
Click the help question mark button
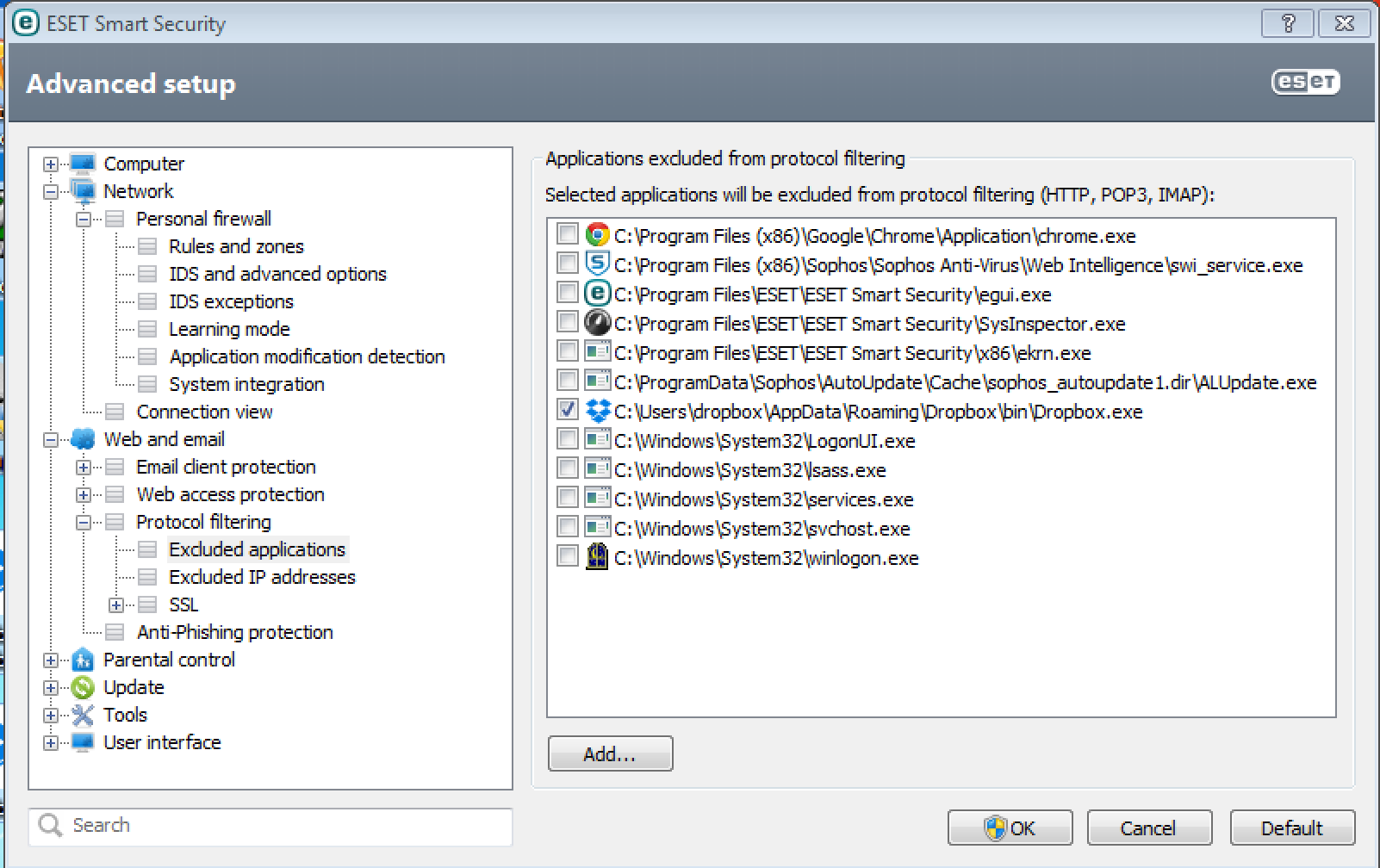coord(1287,23)
